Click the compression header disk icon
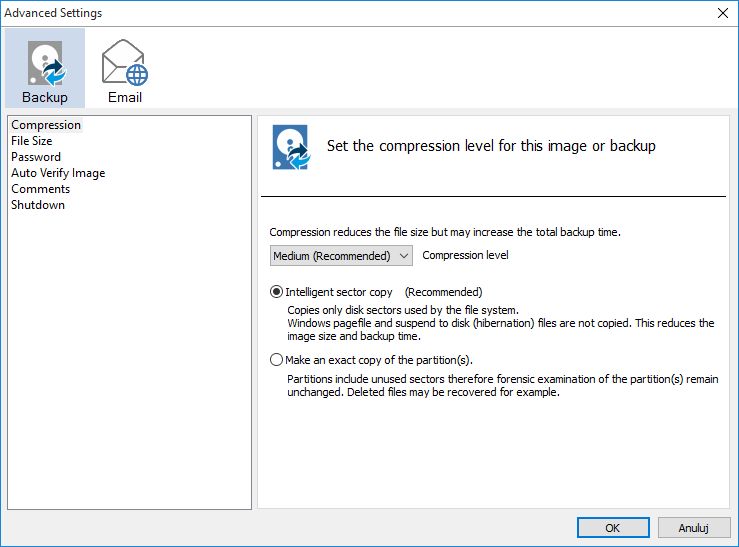 click(x=291, y=146)
